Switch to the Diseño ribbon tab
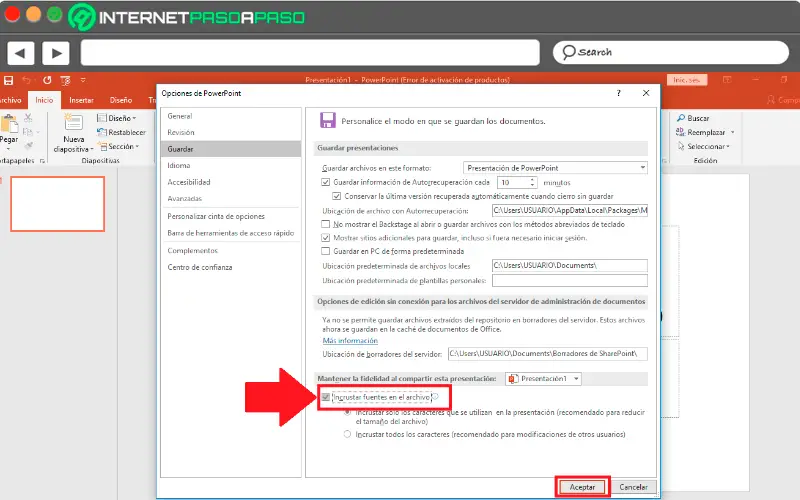This screenshot has width=800, height=500. (120, 100)
